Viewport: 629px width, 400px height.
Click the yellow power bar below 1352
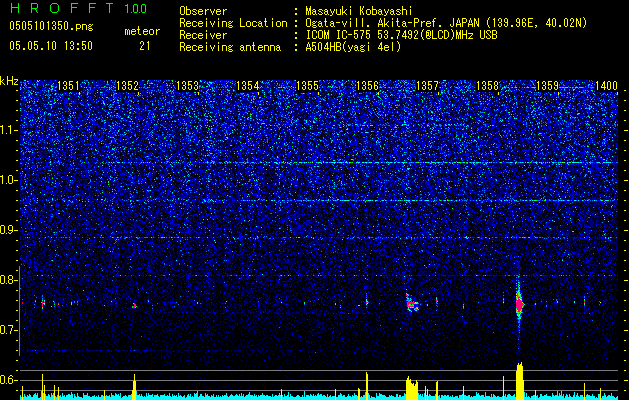134,387
